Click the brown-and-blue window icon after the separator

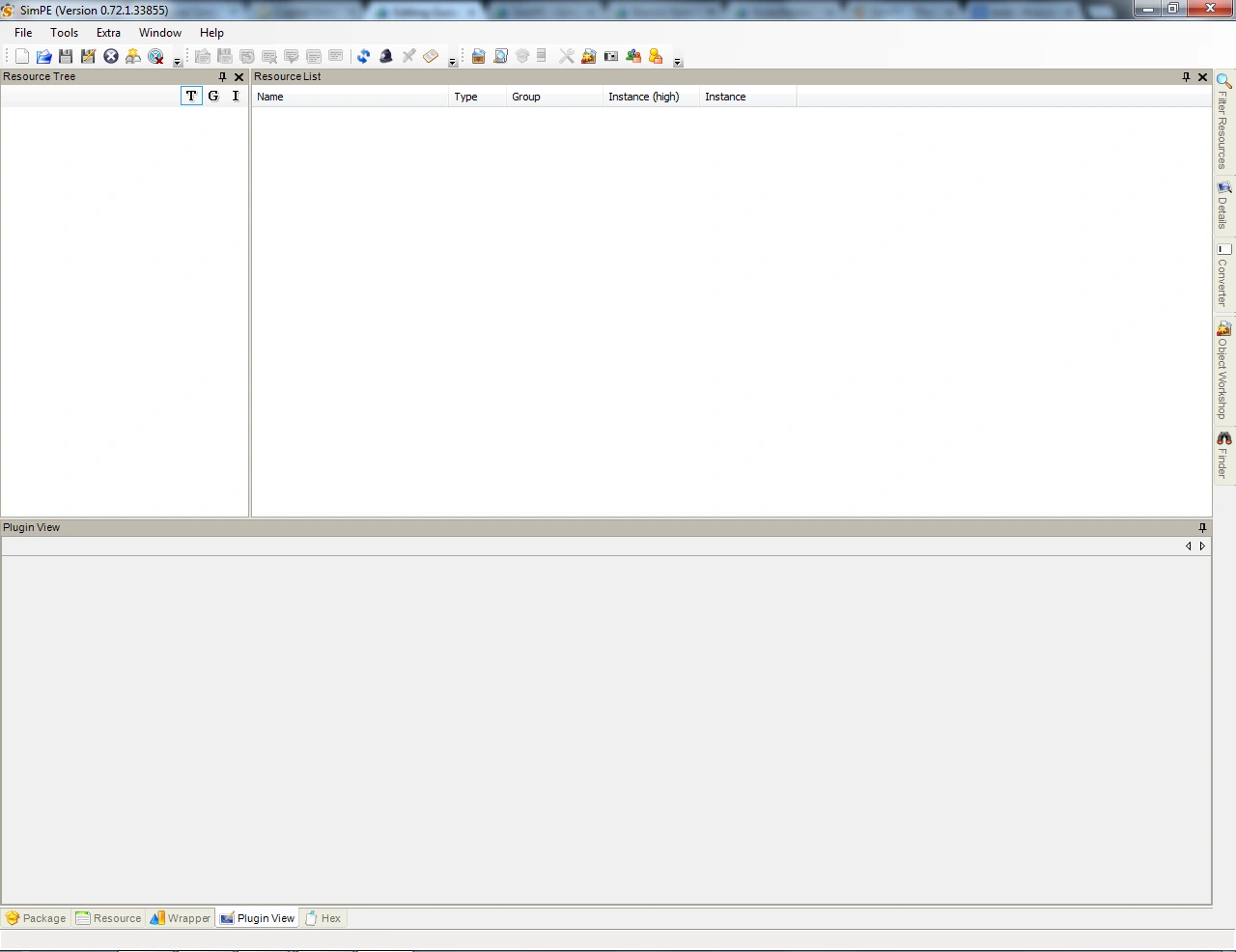[478, 56]
